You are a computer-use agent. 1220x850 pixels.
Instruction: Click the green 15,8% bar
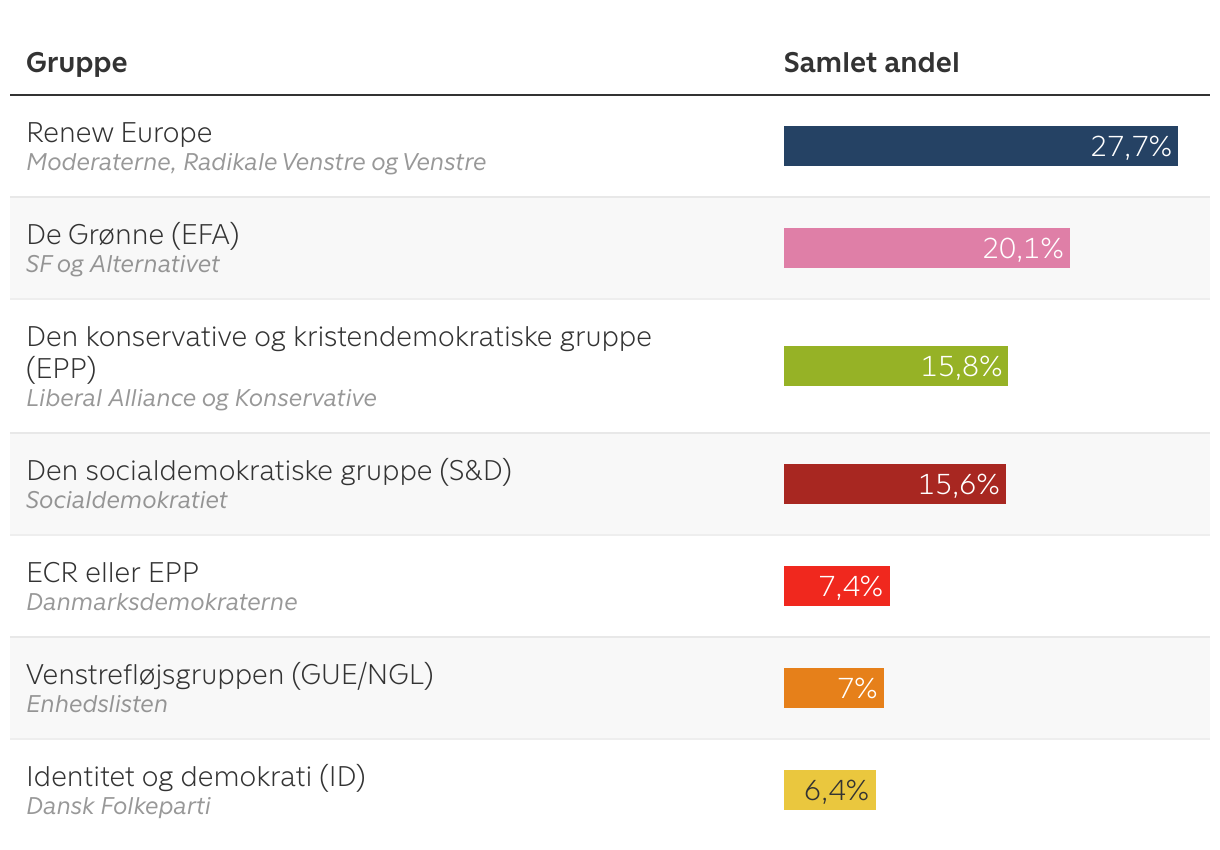click(x=895, y=366)
